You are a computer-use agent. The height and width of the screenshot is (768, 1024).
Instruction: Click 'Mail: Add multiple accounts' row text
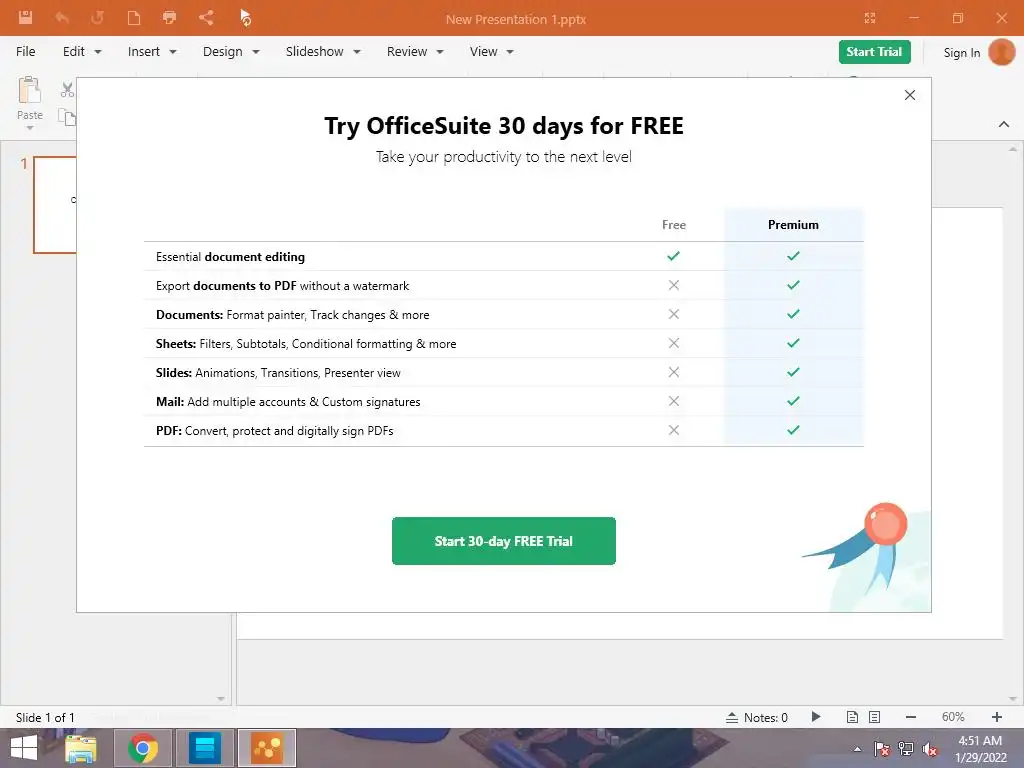(287, 402)
